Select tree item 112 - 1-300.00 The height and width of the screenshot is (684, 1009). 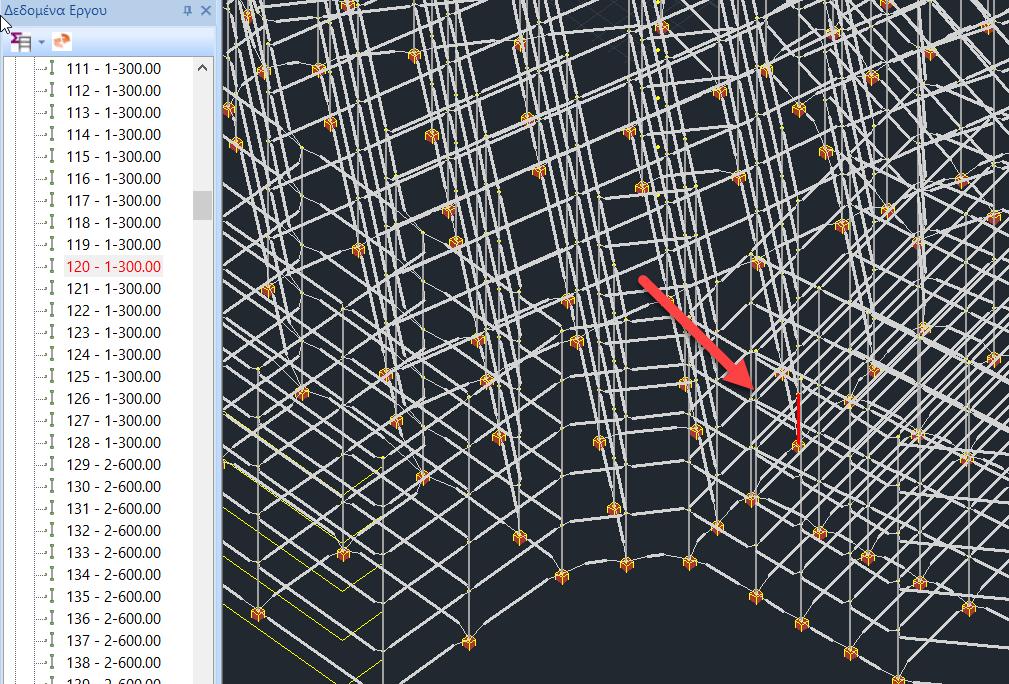(113, 91)
